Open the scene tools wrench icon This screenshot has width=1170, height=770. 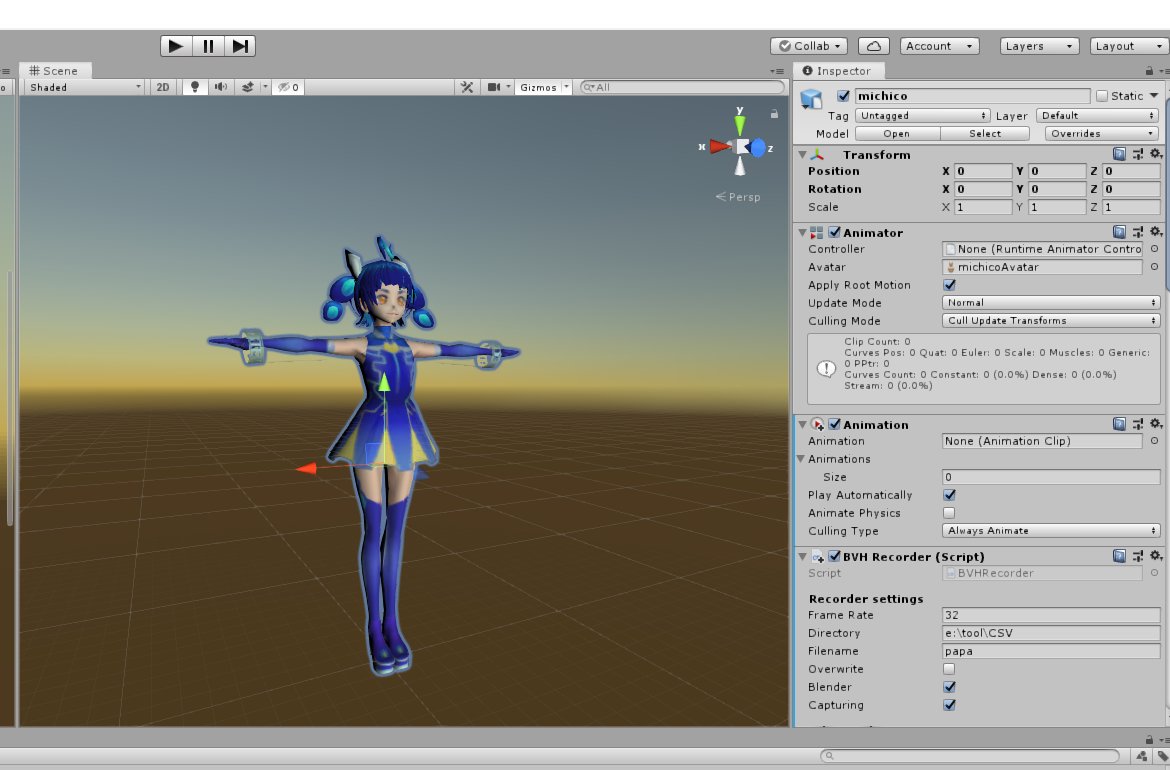pos(467,87)
